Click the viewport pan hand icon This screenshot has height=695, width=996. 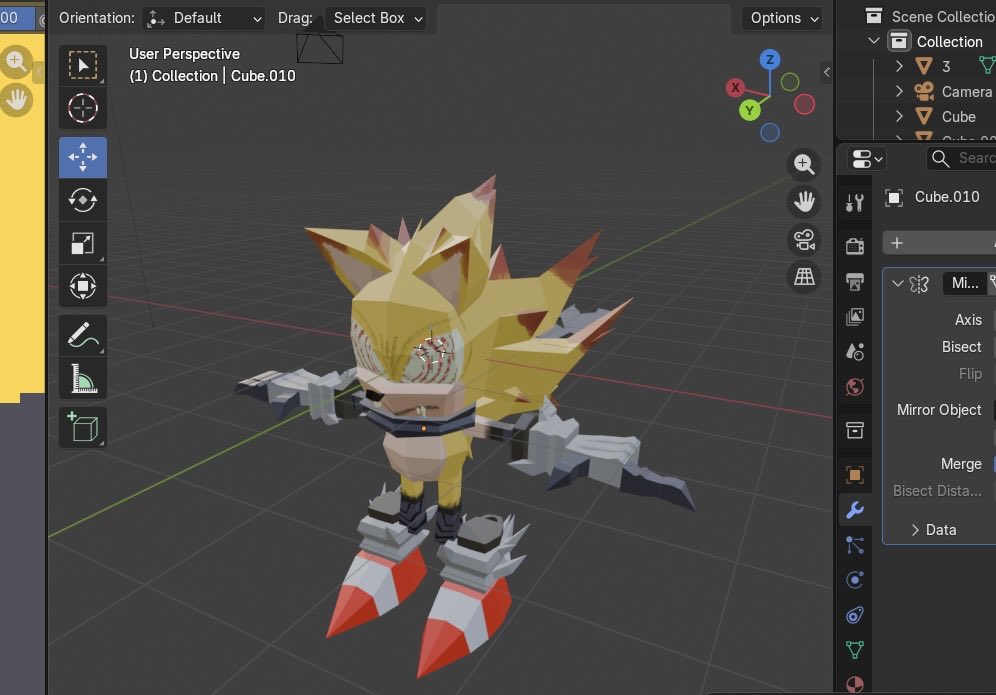click(804, 202)
